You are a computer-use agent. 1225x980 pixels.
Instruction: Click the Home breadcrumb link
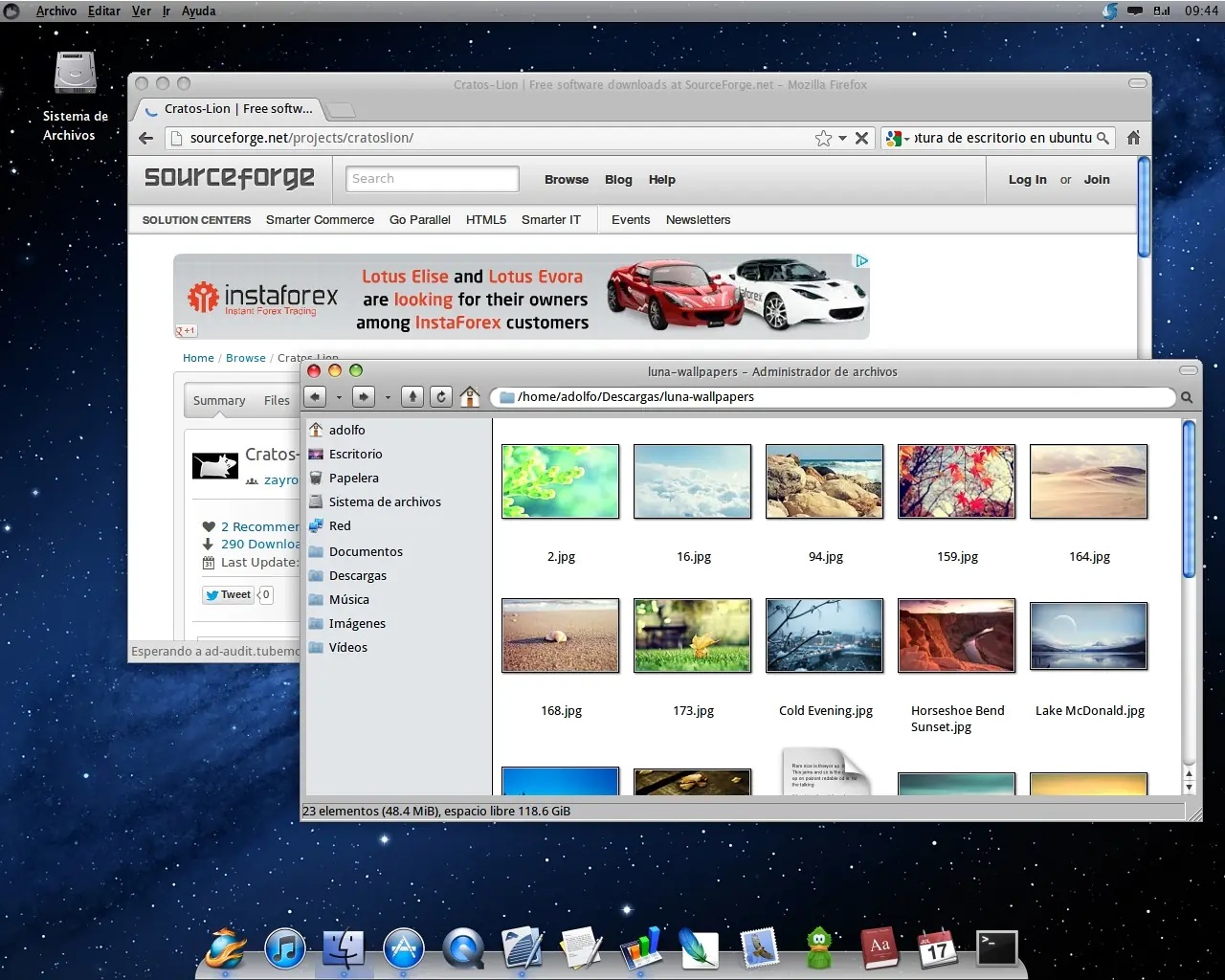[x=198, y=358]
